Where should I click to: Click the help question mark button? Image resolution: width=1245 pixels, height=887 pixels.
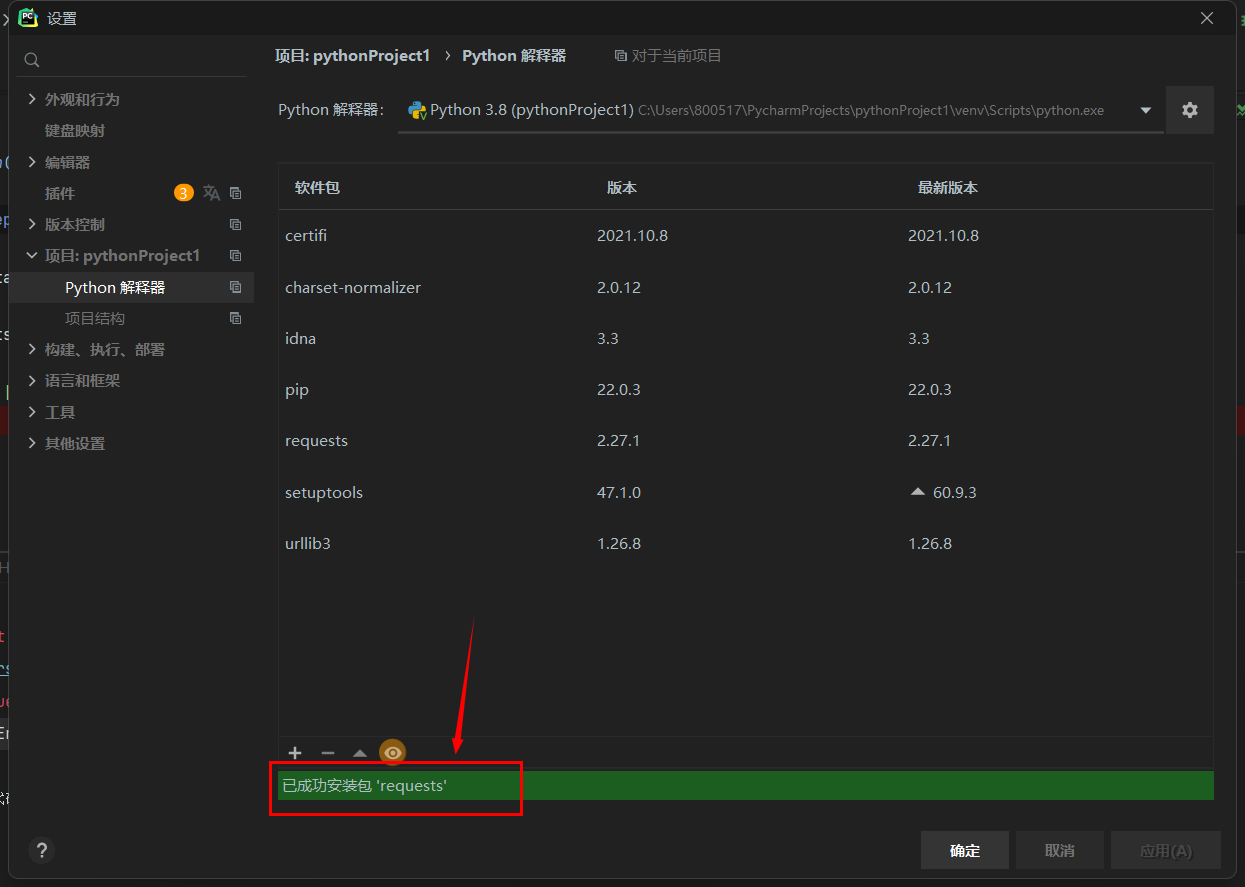[x=41, y=850]
